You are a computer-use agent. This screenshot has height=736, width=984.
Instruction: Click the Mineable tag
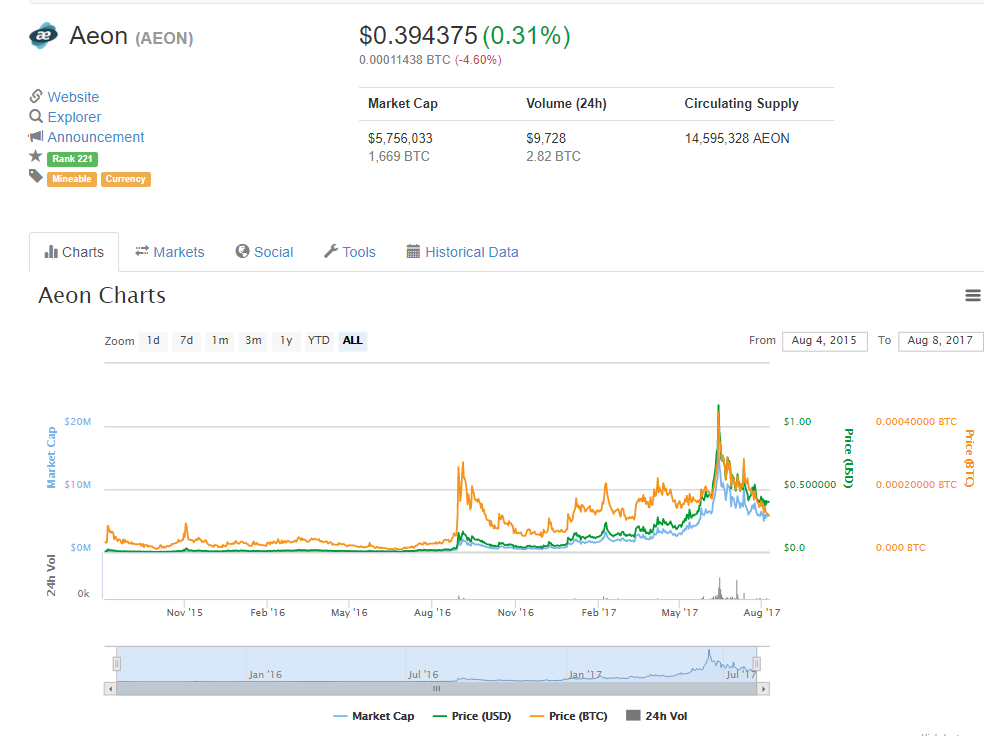[72, 179]
